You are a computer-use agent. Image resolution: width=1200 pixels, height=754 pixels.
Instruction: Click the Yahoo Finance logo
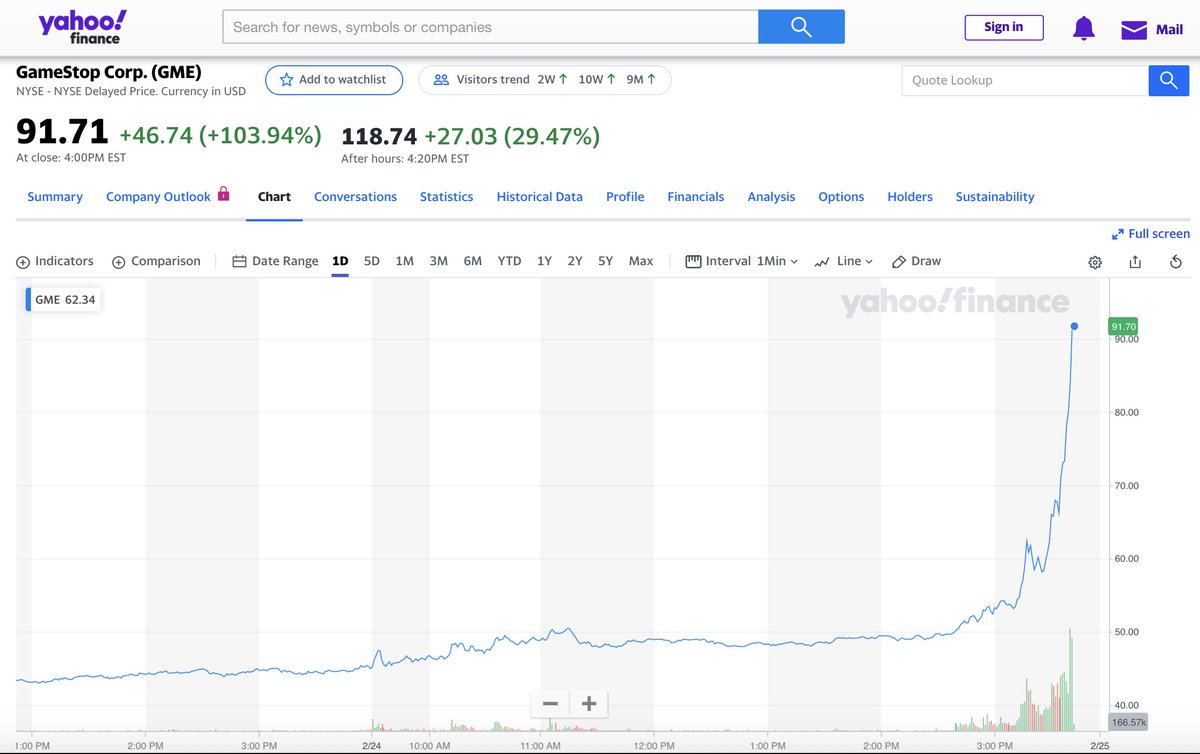click(82, 27)
